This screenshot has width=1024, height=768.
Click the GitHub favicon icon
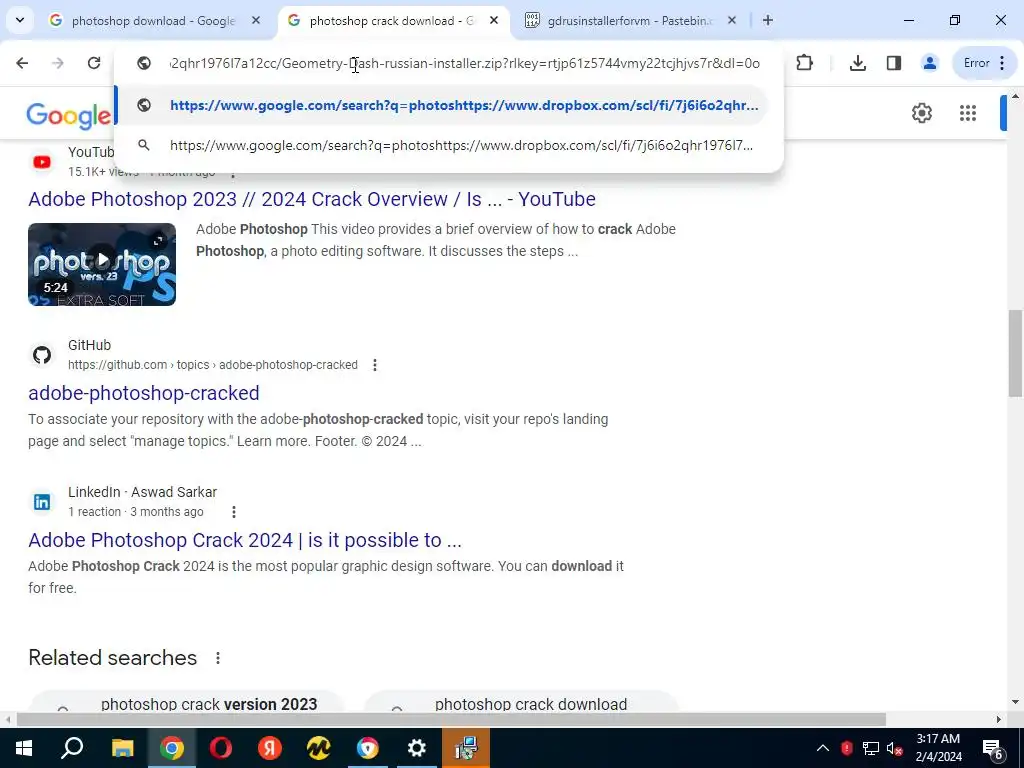42,355
